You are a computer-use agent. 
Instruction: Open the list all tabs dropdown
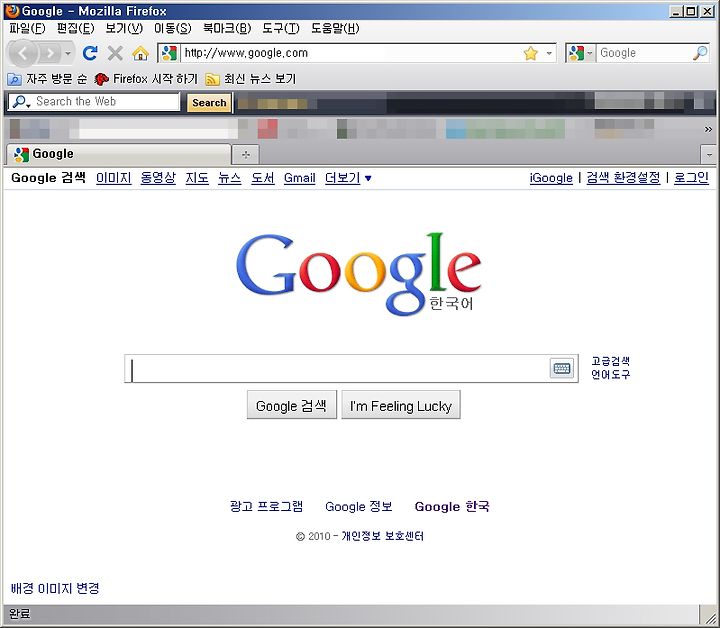pos(709,155)
